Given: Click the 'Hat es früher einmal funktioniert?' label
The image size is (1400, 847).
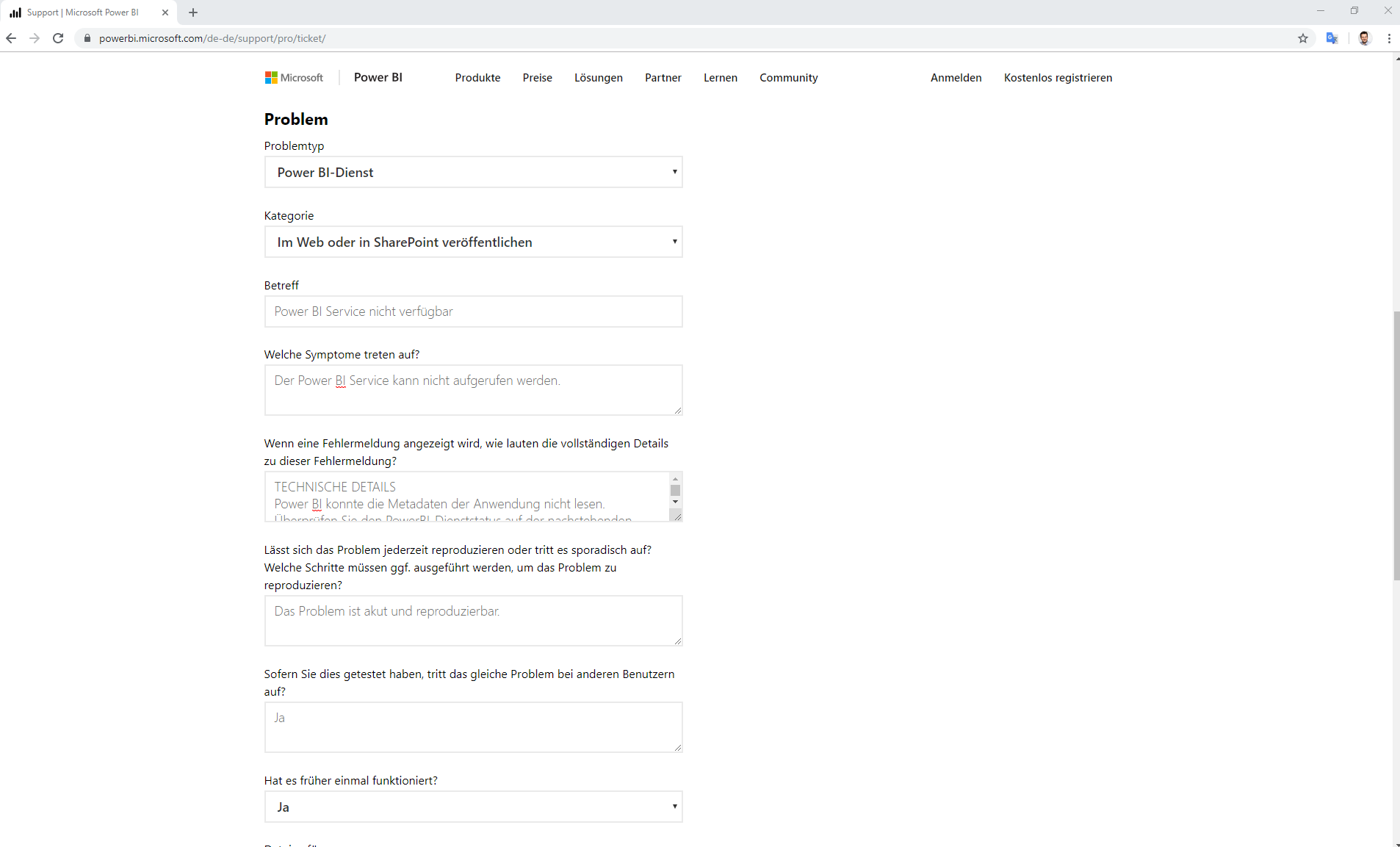Looking at the screenshot, I should point(351,781).
